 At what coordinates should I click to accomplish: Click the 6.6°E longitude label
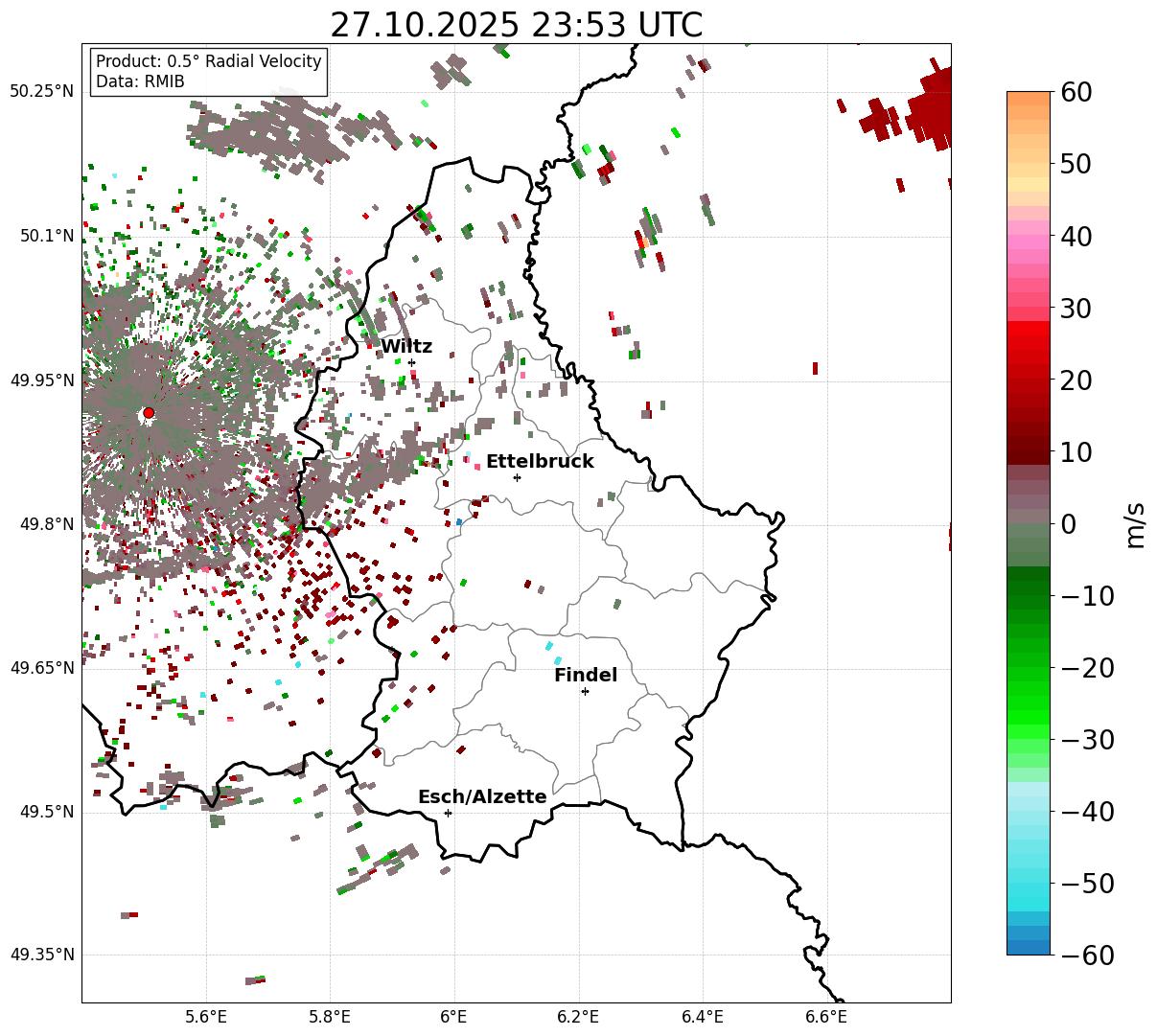pos(826,1018)
